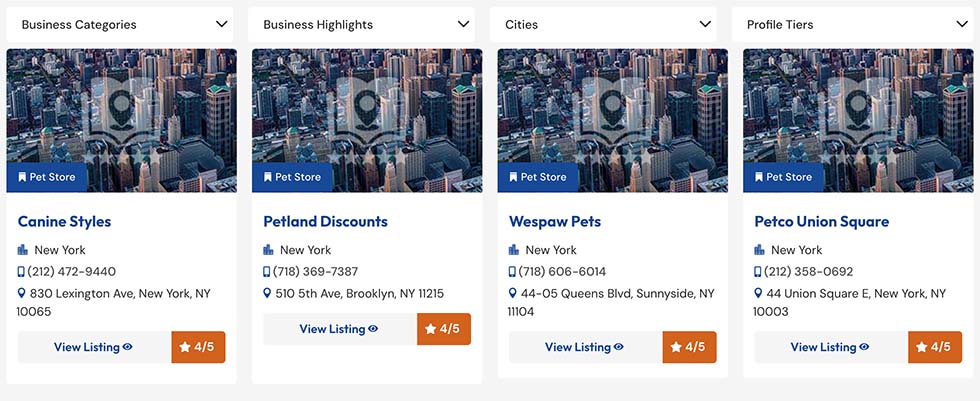Click the phone icon for Canine Styles
Image resolution: width=980 pixels, height=401 pixels.
(x=21, y=272)
